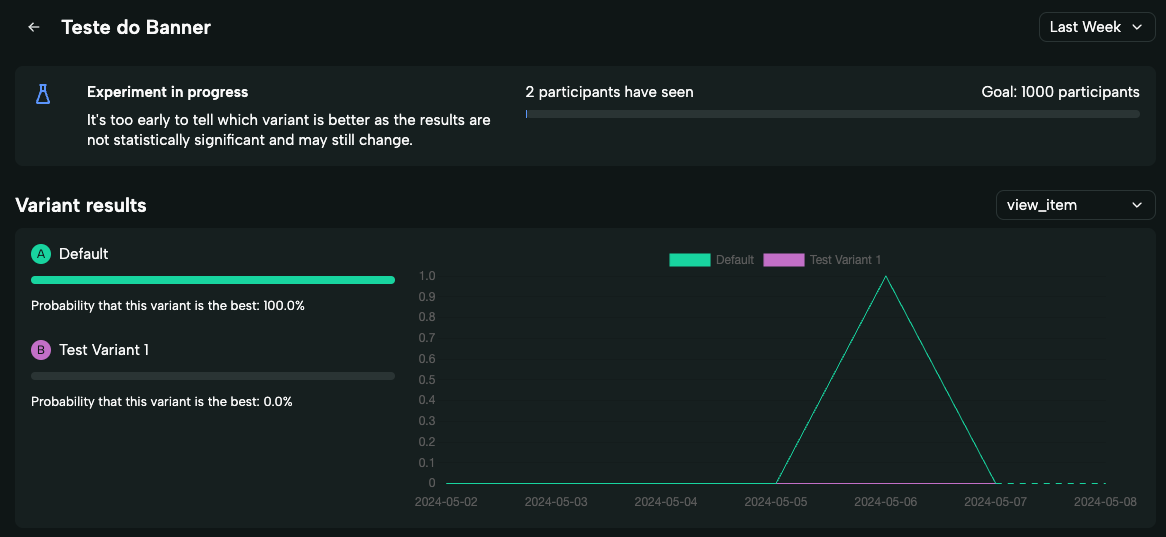Click the Variant results heading

coord(81,205)
